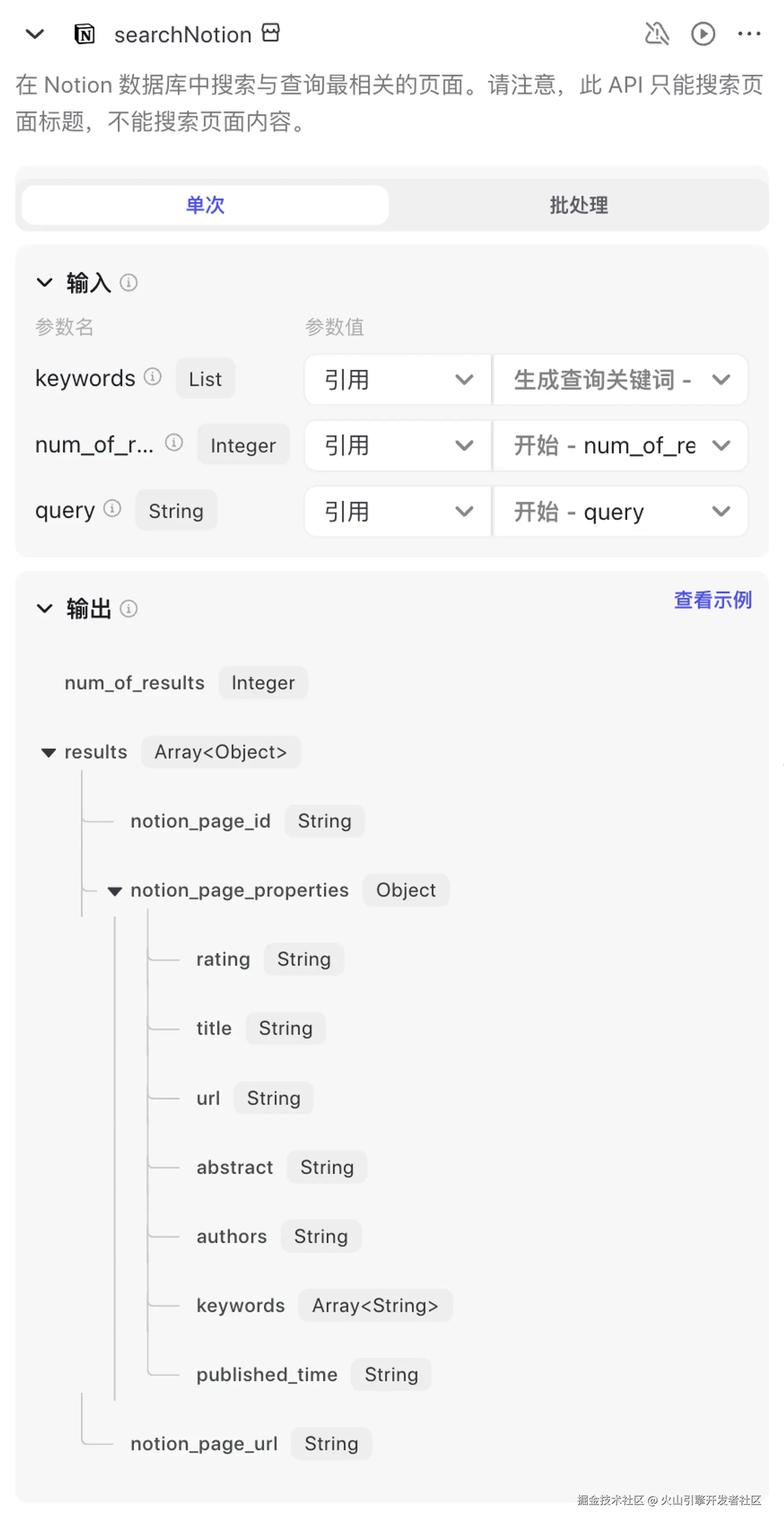Screen dimensions: 784x1529
Task: Click the muted warning bell icon
Action: tap(657, 34)
